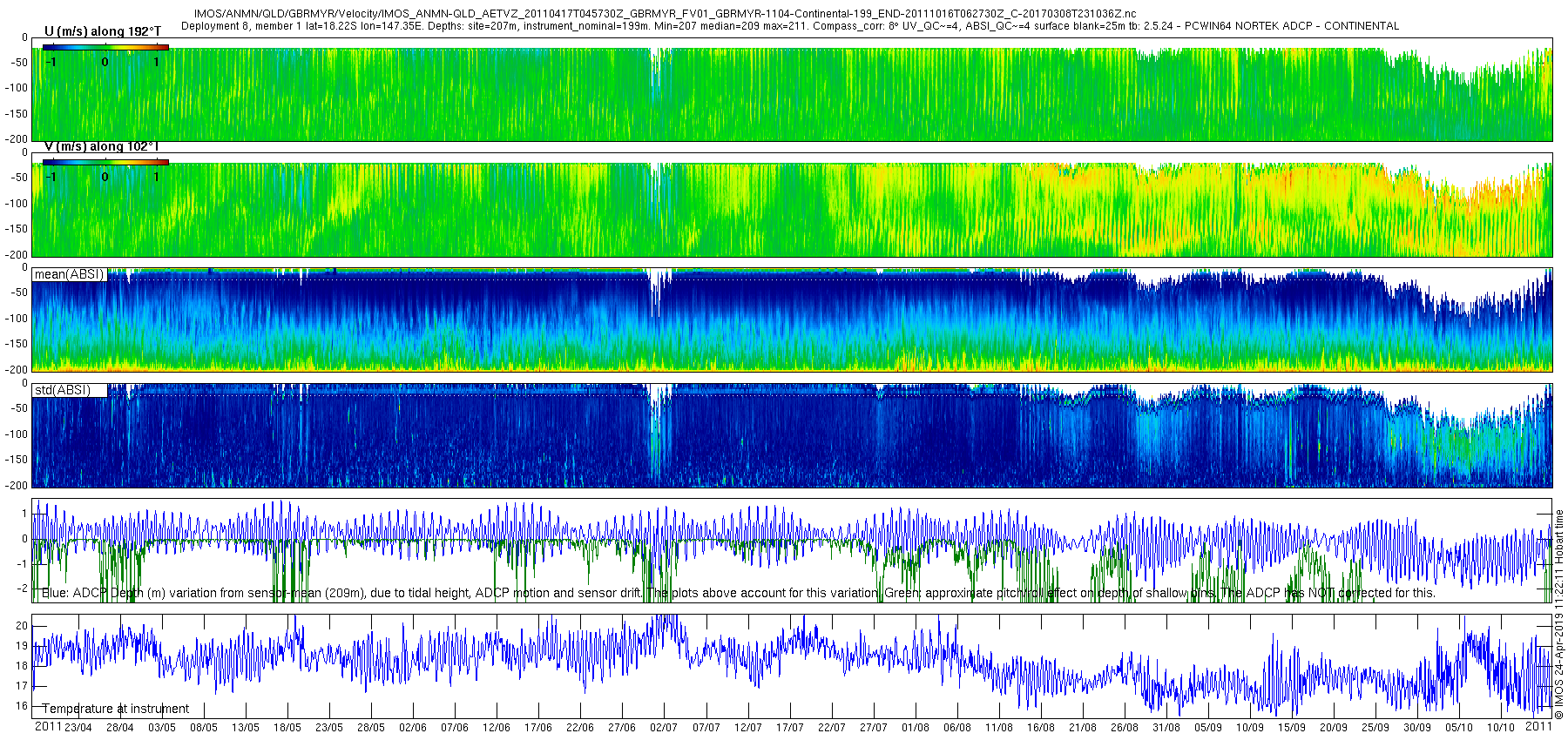The image size is (1568, 740).
Task: Click the Deployment 8 metadata line
Action: click(x=789, y=26)
